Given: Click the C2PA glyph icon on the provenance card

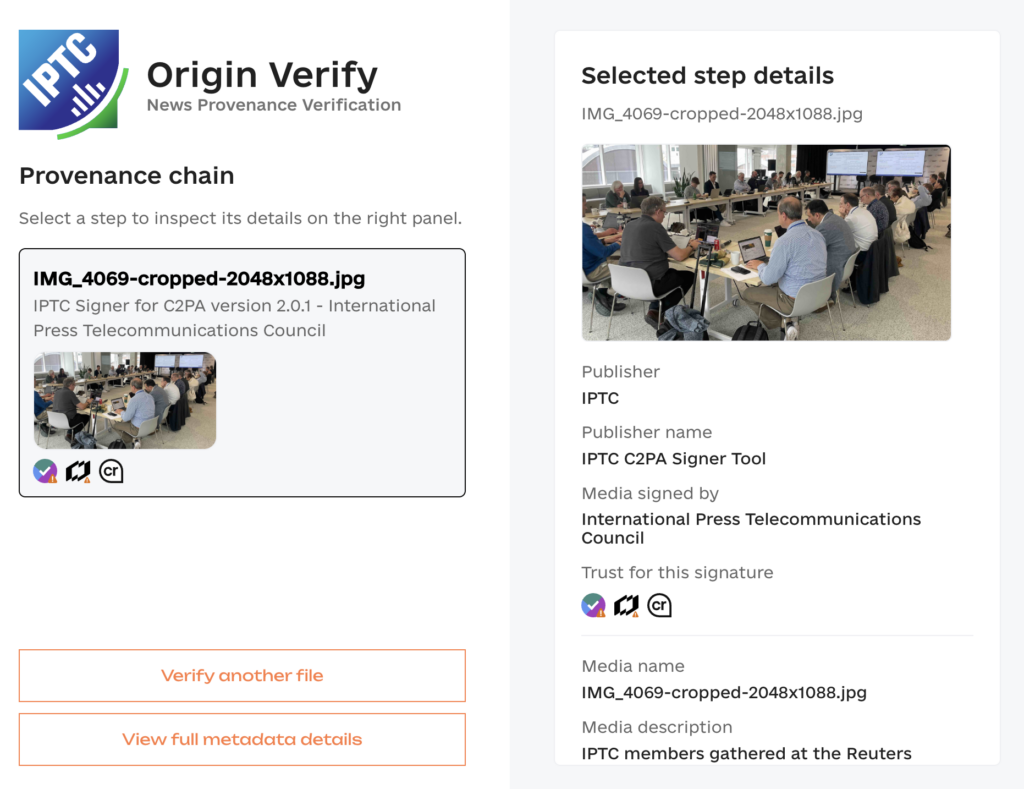Looking at the screenshot, I should (77, 470).
